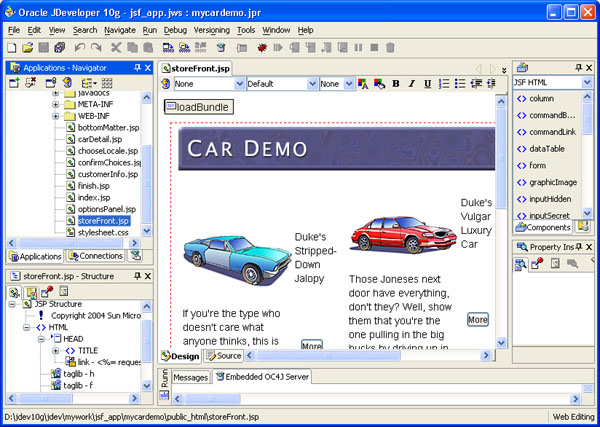Select the commandLink component
This screenshot has height=427, width=600.
tap(546, 132)
